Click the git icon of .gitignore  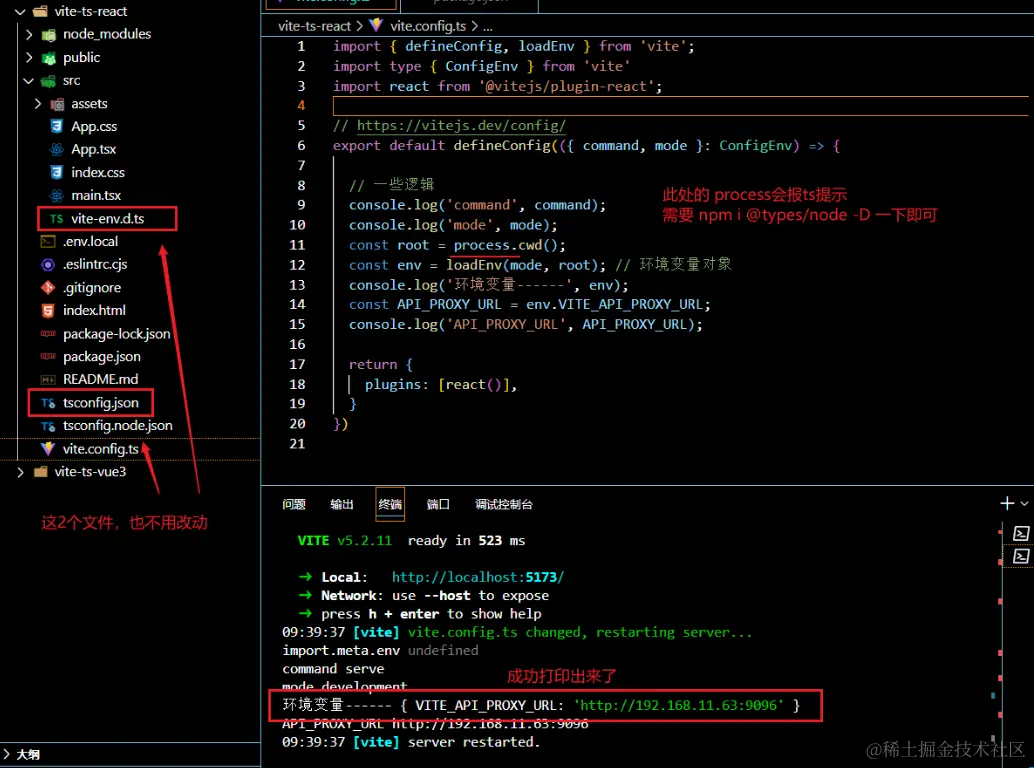[47, 287]
